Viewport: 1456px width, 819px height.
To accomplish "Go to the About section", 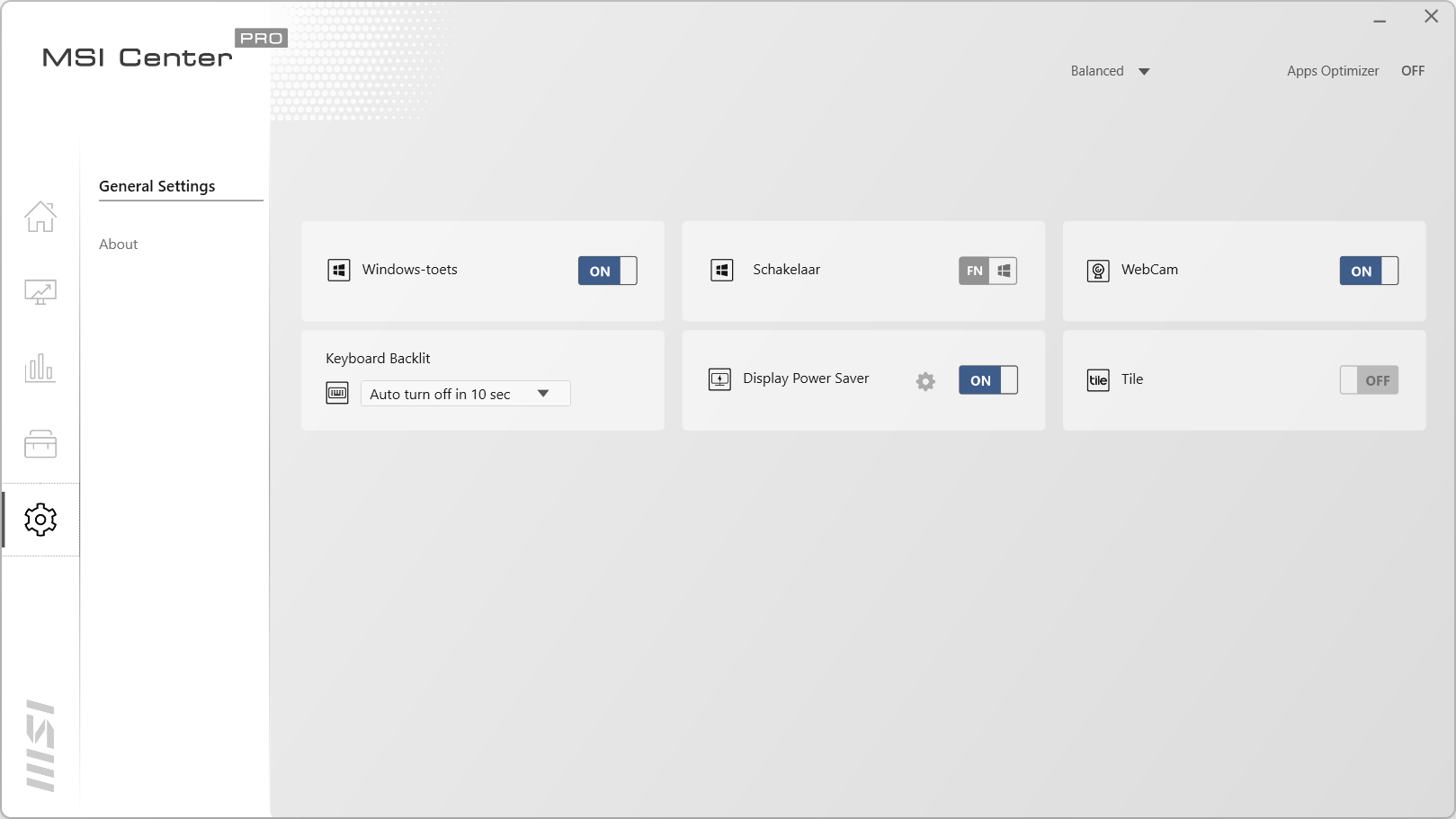I will tap(119, 245).
